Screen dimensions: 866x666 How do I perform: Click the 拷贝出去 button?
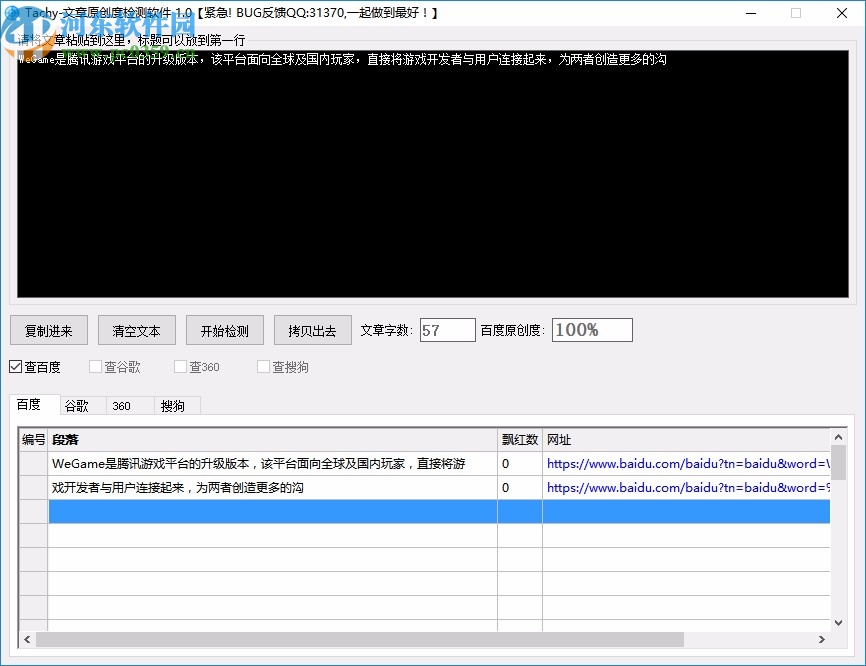point(312,330)
